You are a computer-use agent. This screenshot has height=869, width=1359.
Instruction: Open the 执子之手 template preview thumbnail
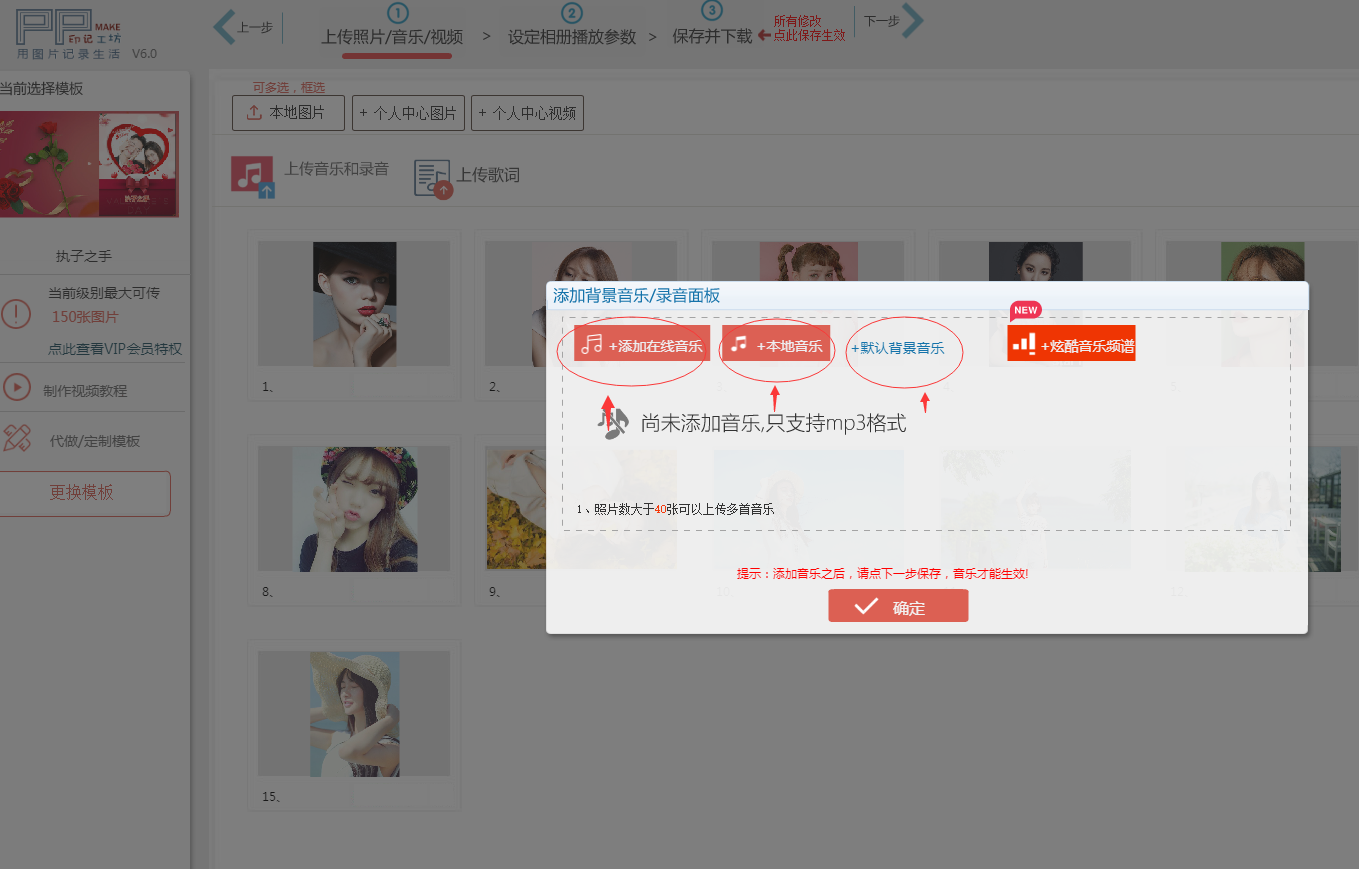(x=89, y=164)
